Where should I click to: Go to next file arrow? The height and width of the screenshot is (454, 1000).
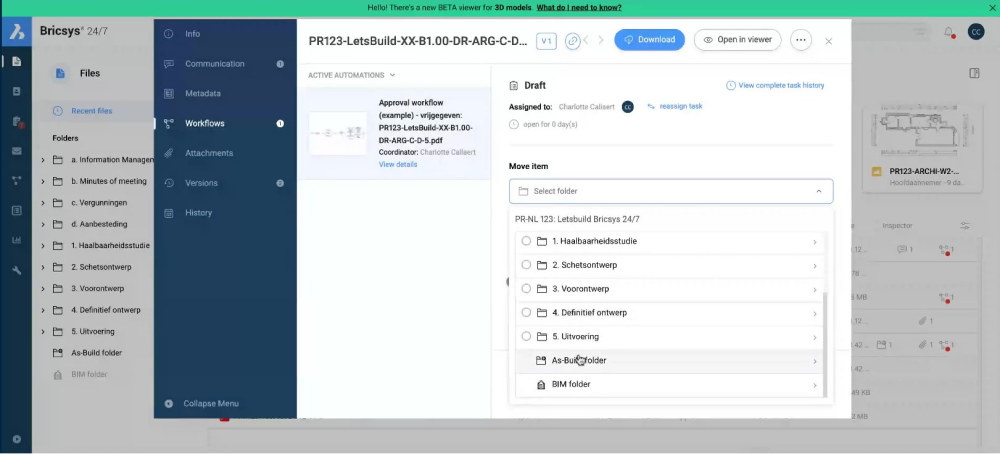[x=601, y=40]
